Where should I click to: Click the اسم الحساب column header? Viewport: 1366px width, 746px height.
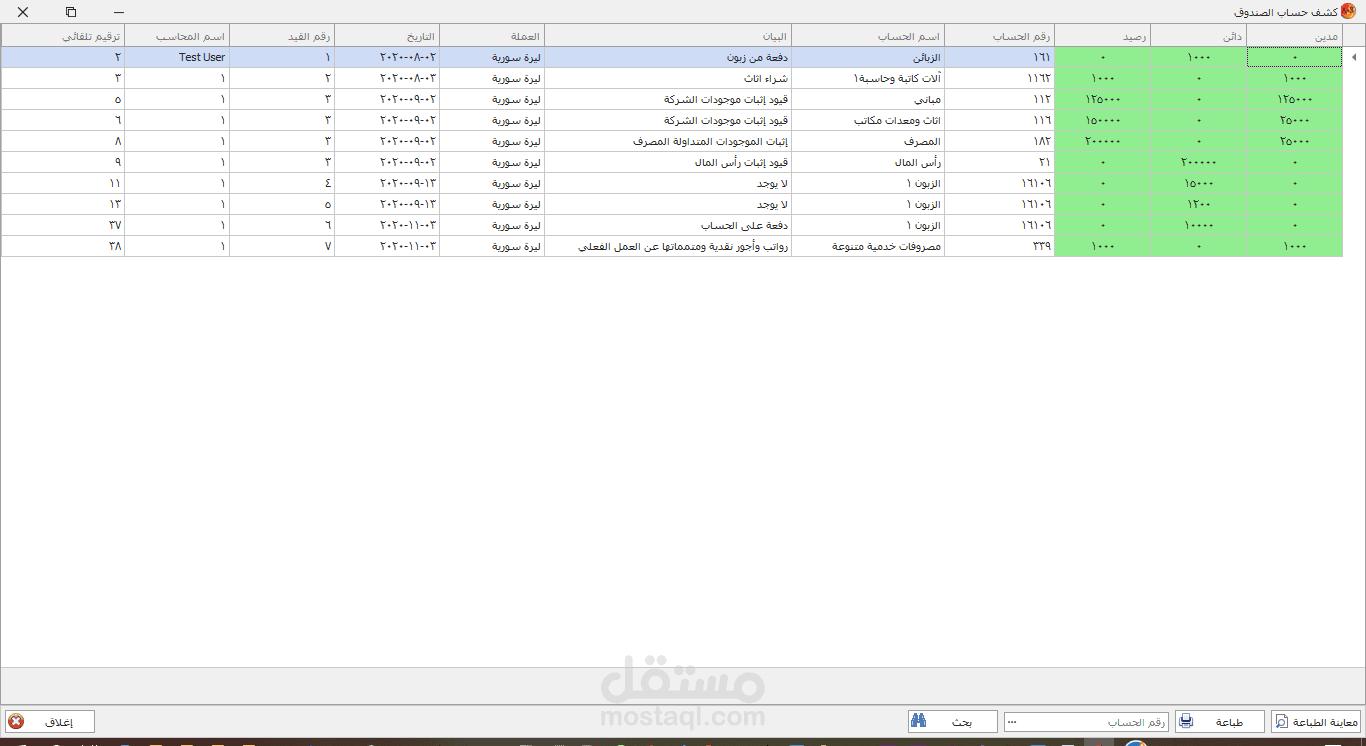pos(867,36)
